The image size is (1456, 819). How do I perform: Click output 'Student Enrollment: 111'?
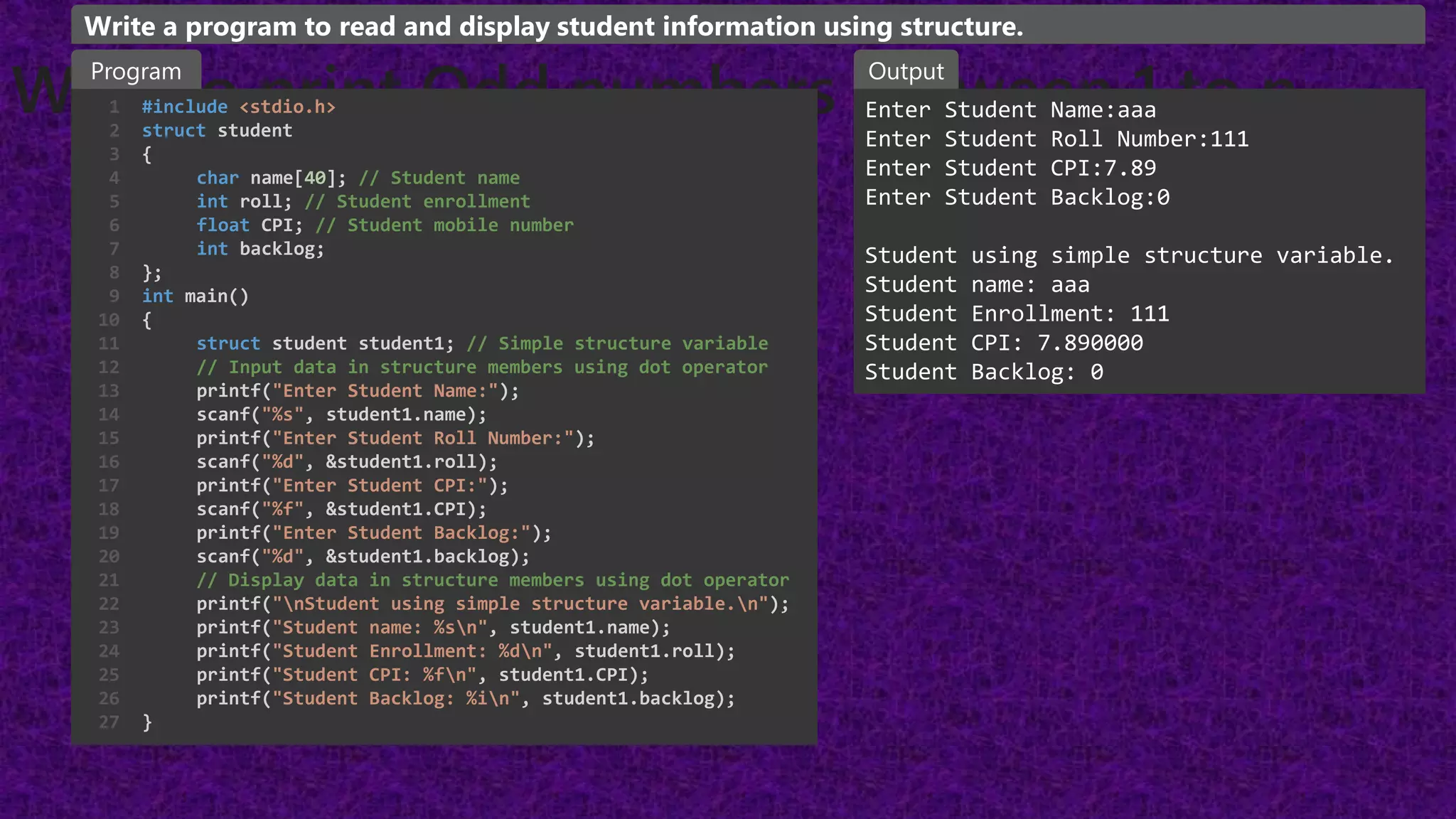tap(1017, 314)
